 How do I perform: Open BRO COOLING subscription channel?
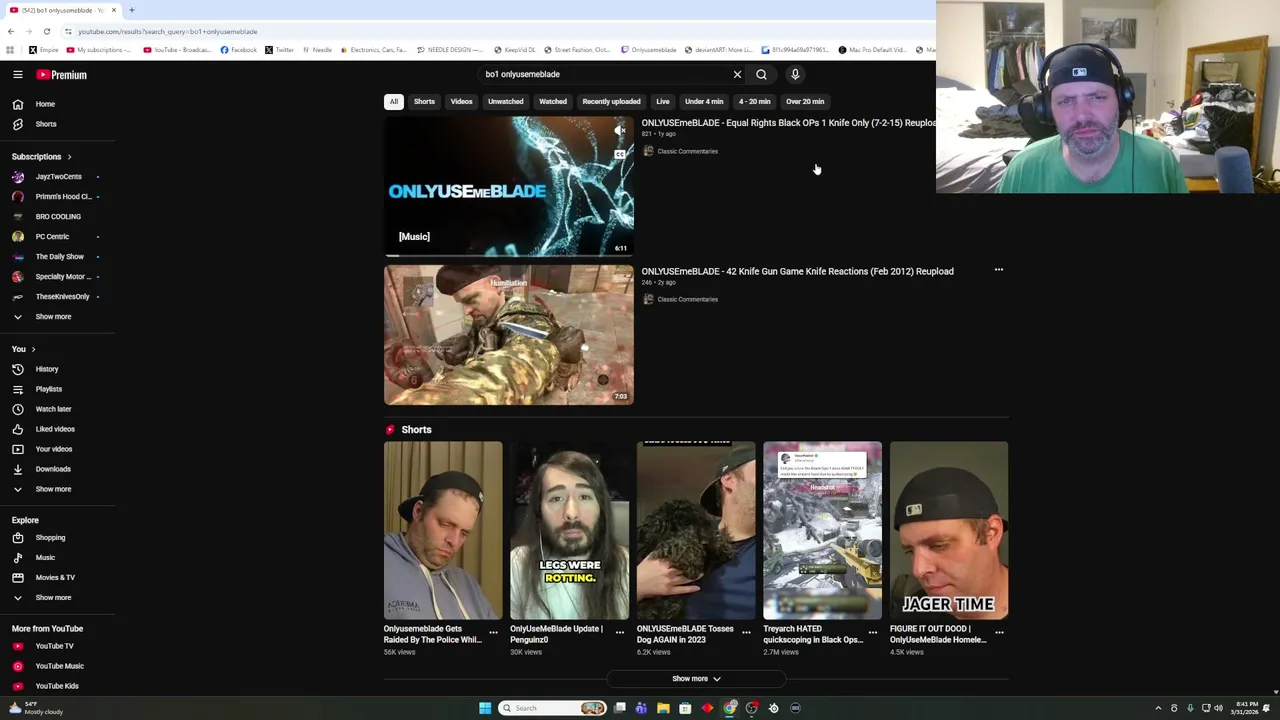[56, 217]
